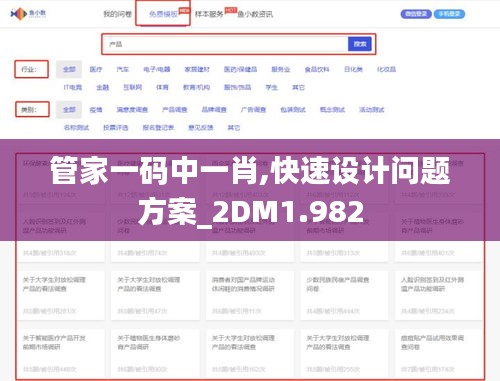Screen dimensions: 500x381
Task: Click the 手机登录 pill button
Action: pyautogui.click(x=449, y=14)
